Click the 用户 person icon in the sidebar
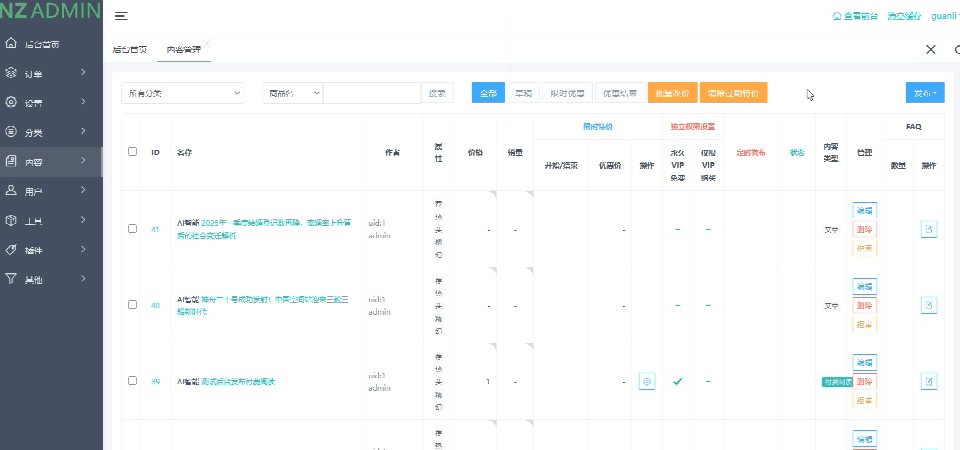 pos(10,190)
